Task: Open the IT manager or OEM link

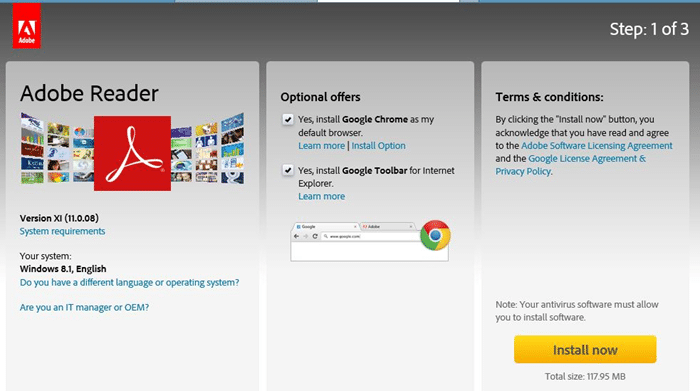Action: point(84,308)
